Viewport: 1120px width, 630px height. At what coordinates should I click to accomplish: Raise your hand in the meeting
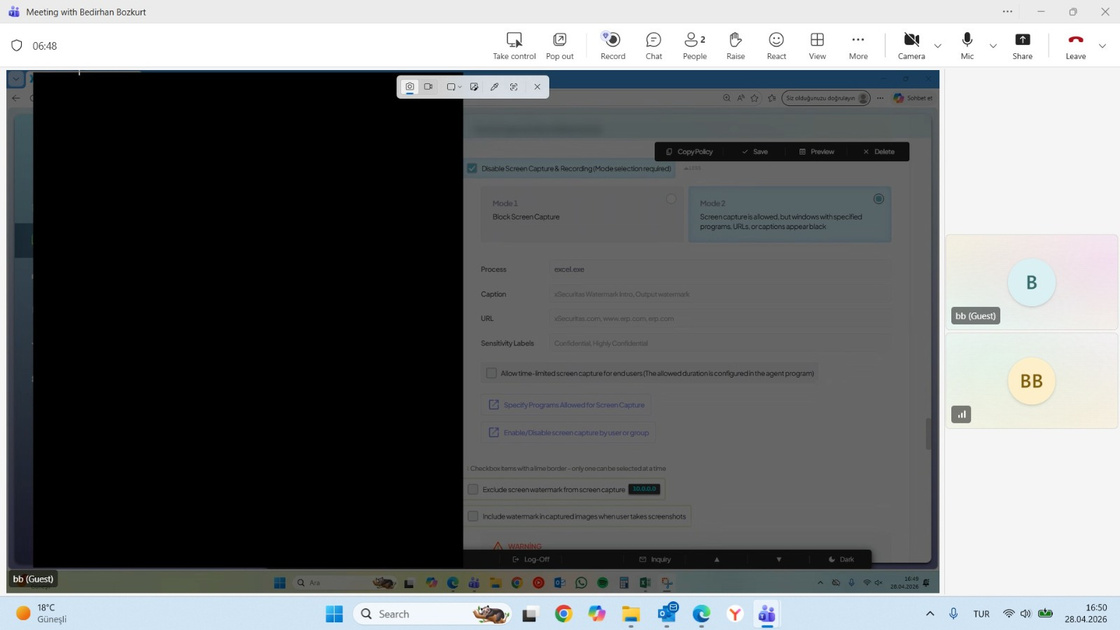click(735, 46)
